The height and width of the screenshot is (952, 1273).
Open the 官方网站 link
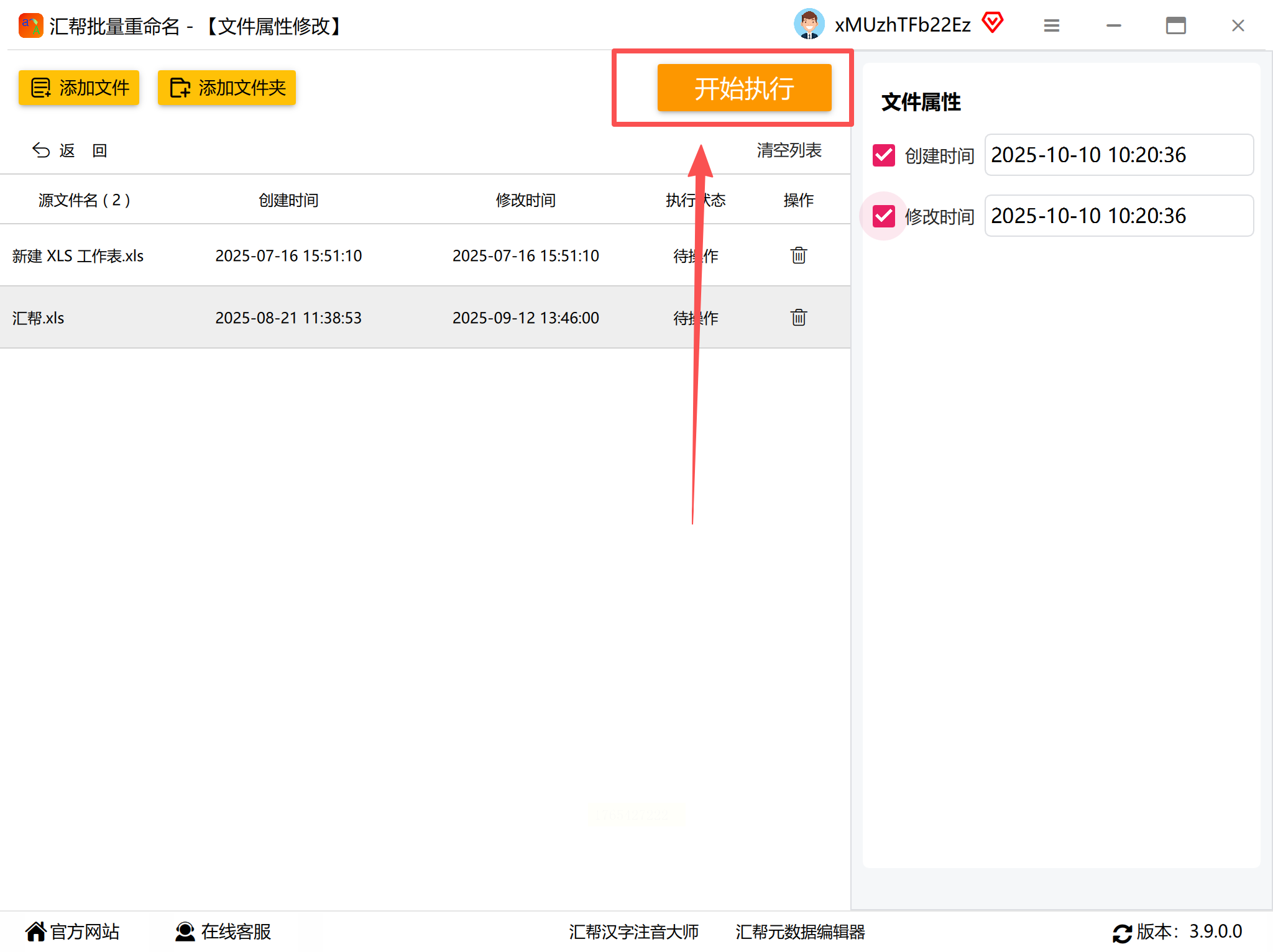73,931
